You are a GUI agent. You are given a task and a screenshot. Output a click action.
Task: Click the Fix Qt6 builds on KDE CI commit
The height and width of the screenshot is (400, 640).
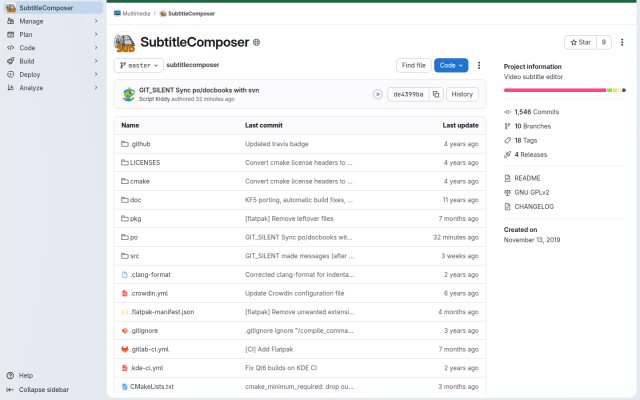point(281,368)
